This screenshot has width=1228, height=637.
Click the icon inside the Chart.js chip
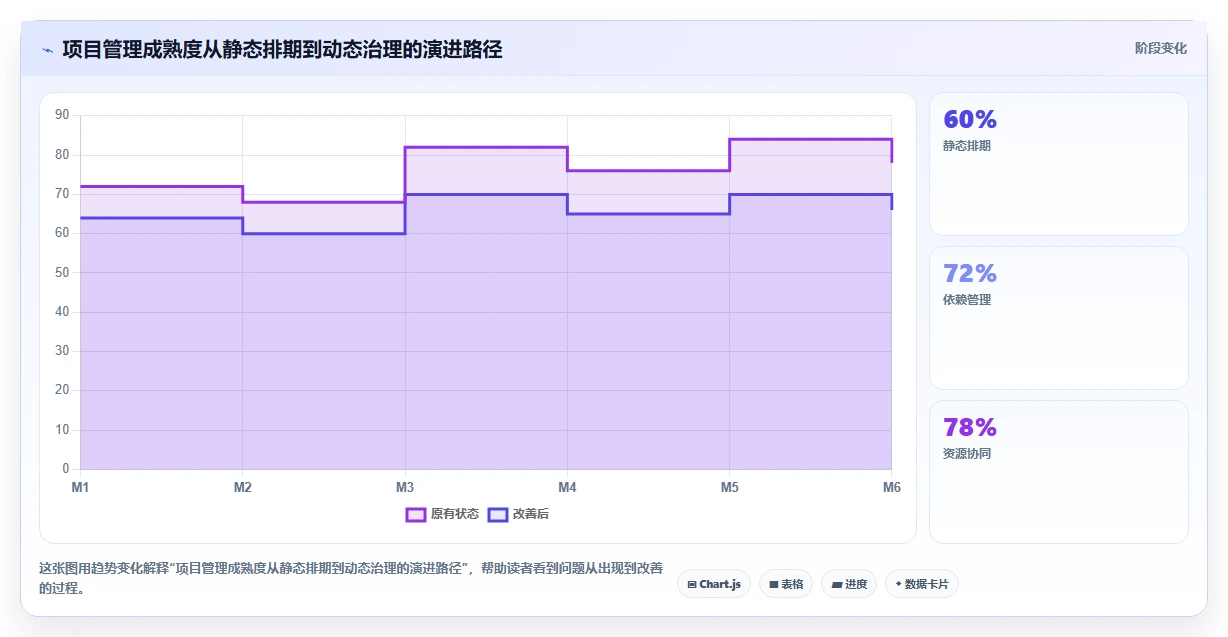692,584
